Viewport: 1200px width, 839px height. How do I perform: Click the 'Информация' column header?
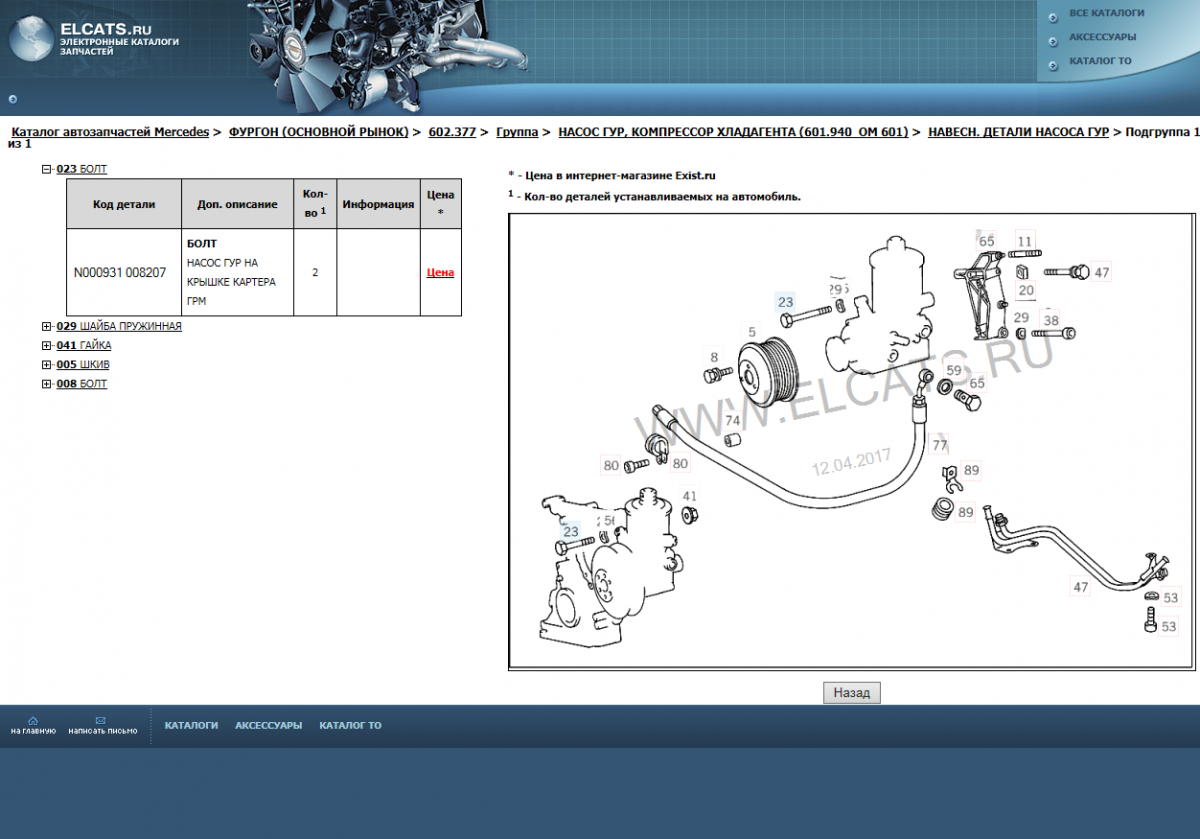(x=378, y=204)
